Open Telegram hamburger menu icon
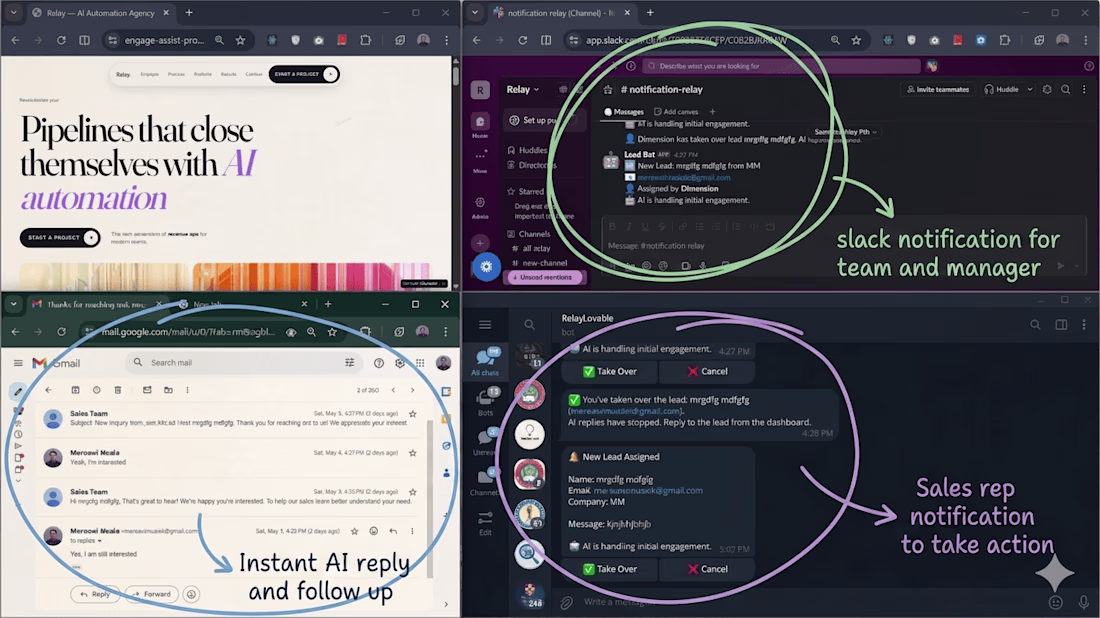The height and width of the screenshot is (618, 1100). coord(485,325)
